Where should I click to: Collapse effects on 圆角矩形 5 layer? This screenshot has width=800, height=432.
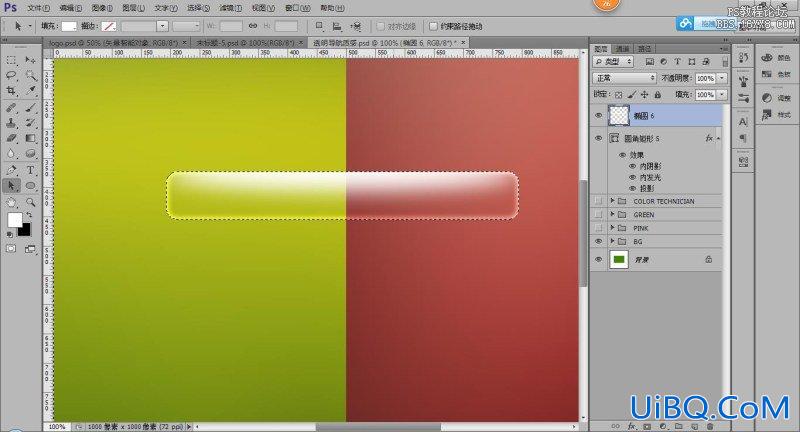pos(719,138)
